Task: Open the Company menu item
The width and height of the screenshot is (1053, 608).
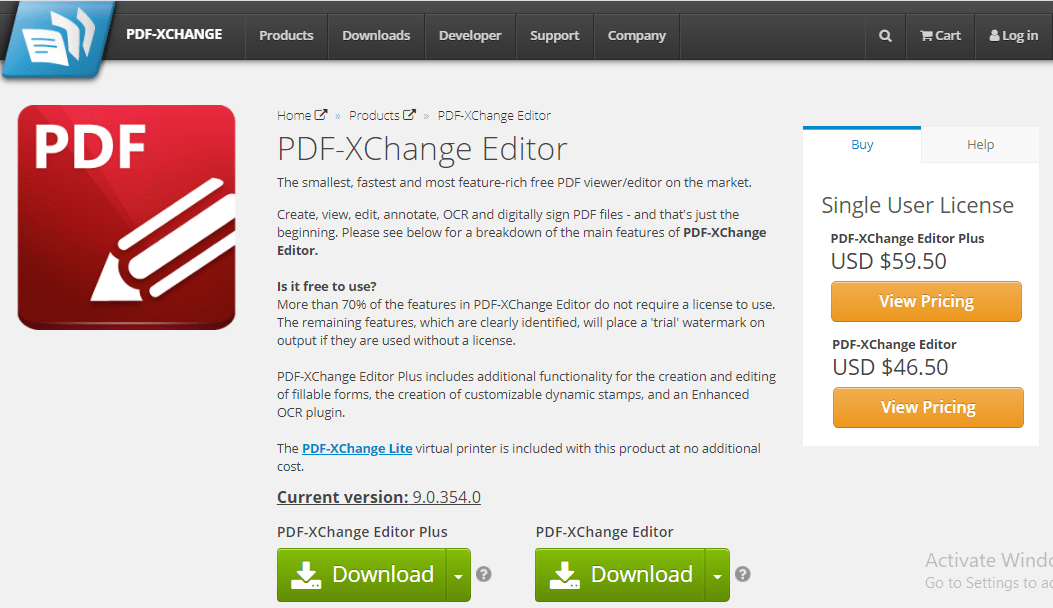Action: pos(636,35)
